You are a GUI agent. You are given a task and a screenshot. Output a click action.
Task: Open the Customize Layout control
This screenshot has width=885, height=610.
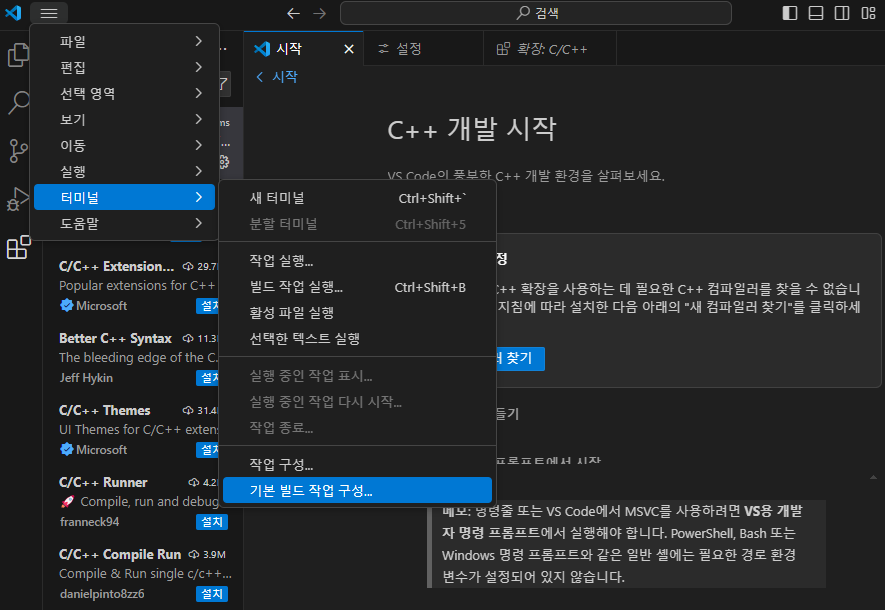[866, 13]
